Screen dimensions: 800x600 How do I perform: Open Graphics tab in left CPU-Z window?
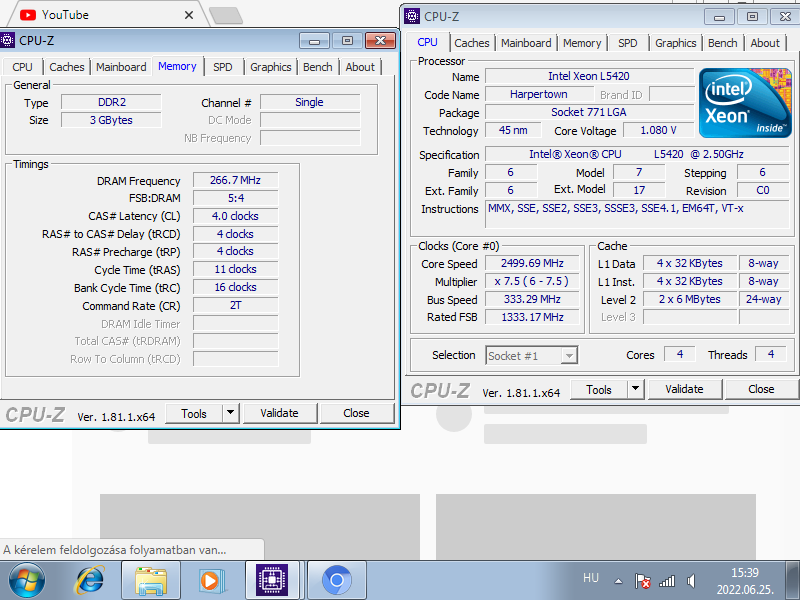click(x=270, y=67)
